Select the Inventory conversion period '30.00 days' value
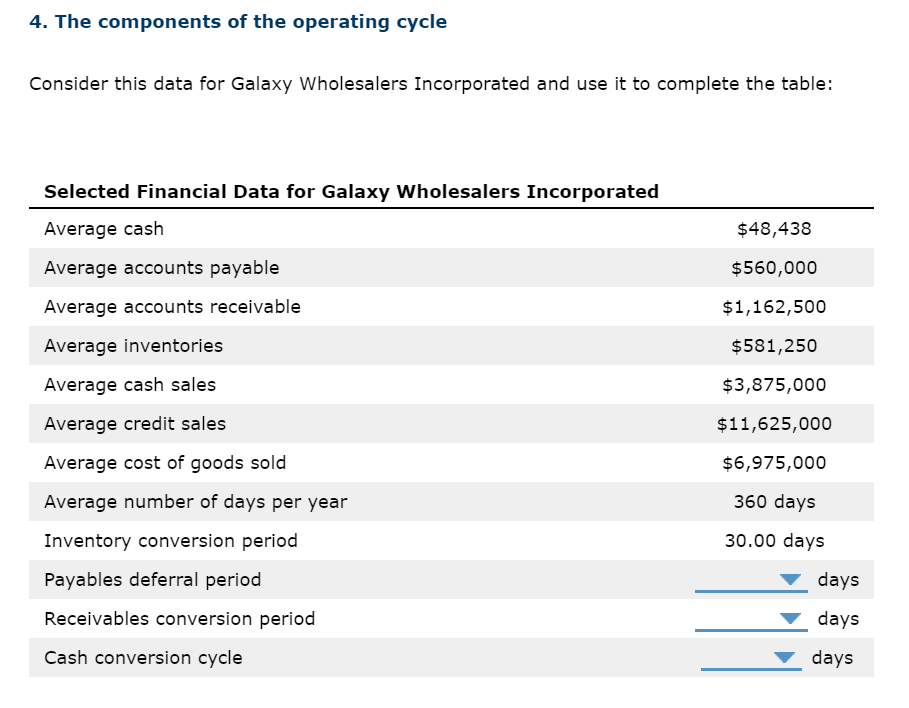The width and height of the screenshot is (909, 708). pyautogui.click(x=775, y=540)
